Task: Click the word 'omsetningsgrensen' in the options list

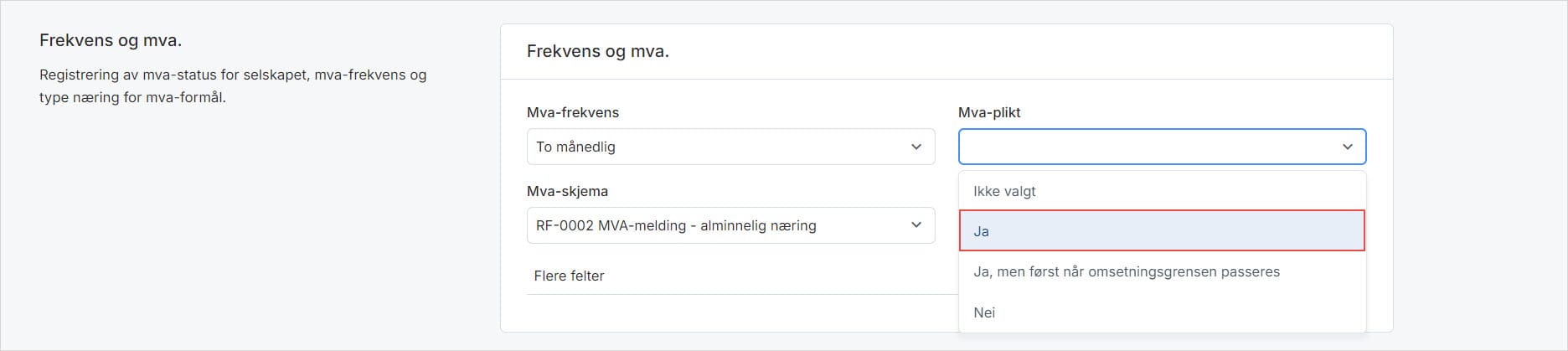Action: 1147,271
